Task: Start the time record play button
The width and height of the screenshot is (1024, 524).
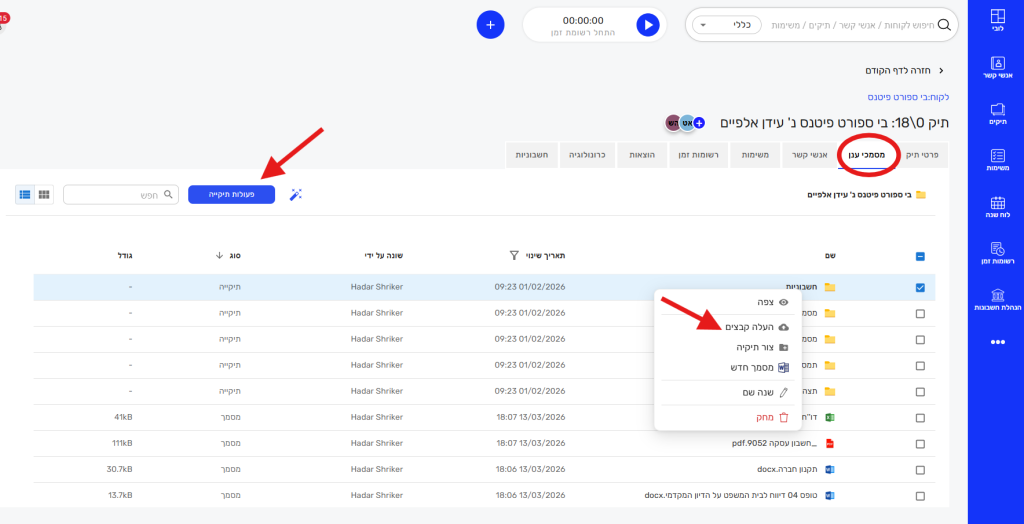Action: pos(648,25)
